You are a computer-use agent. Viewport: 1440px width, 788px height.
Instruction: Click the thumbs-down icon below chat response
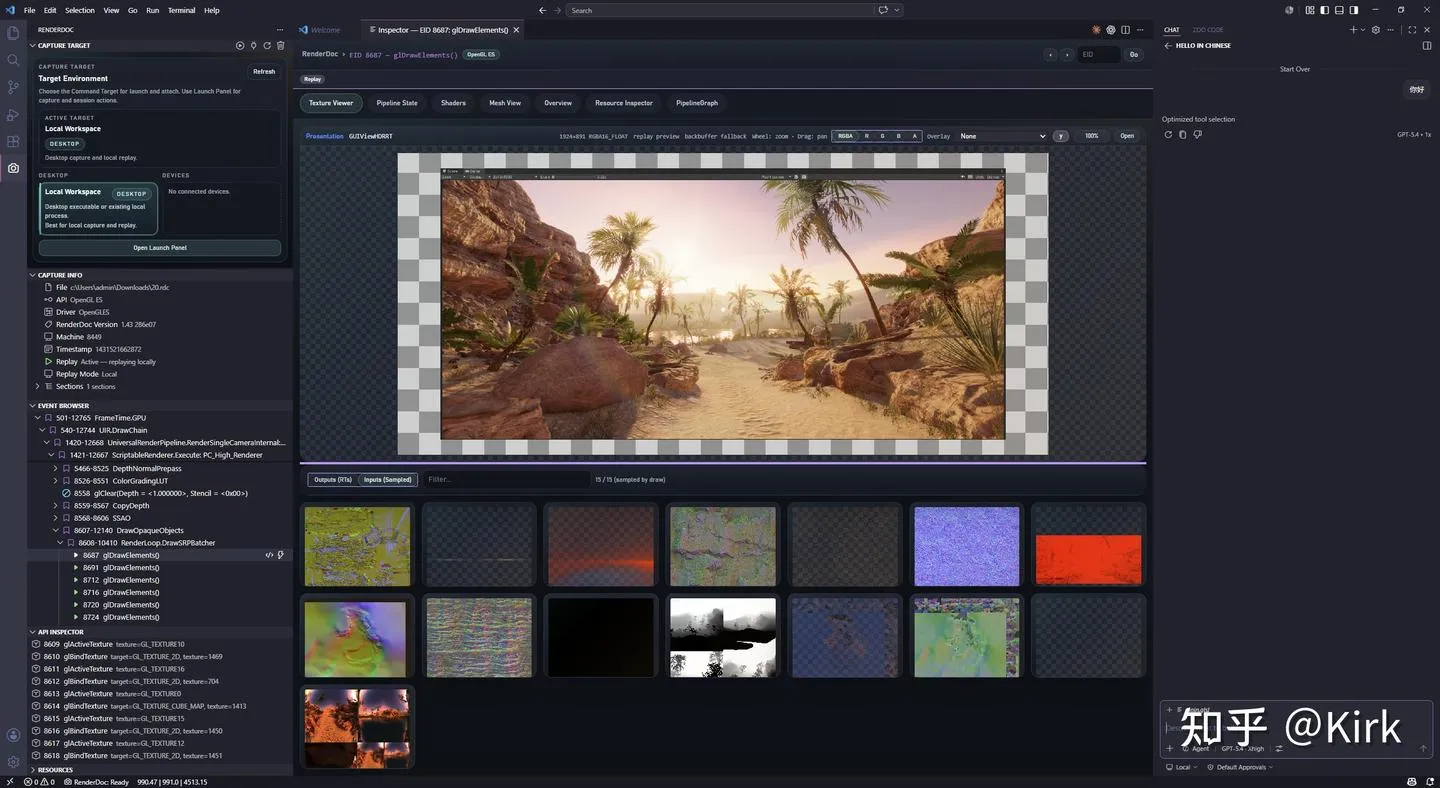pos(1197,134)
